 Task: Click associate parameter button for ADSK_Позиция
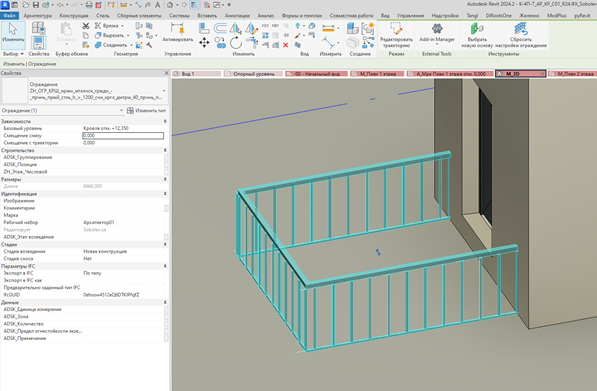[x=166, y=164]
